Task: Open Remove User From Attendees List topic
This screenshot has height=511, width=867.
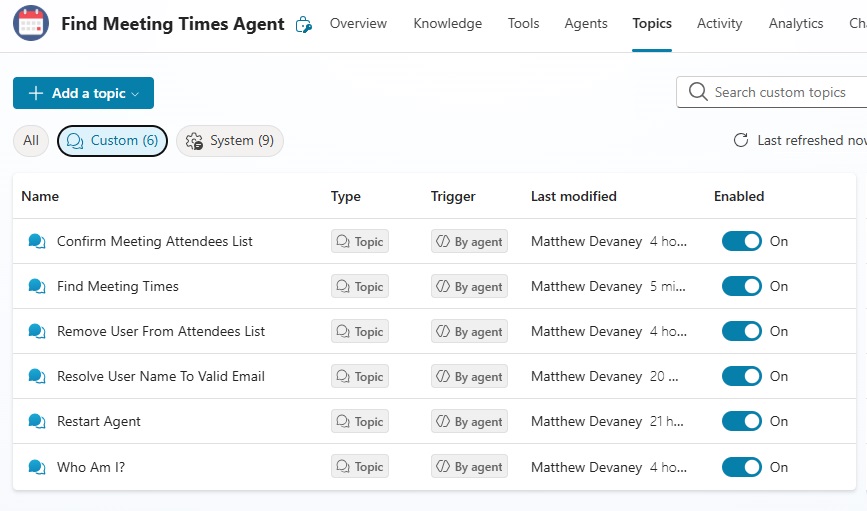Action: tap(161, 331)
